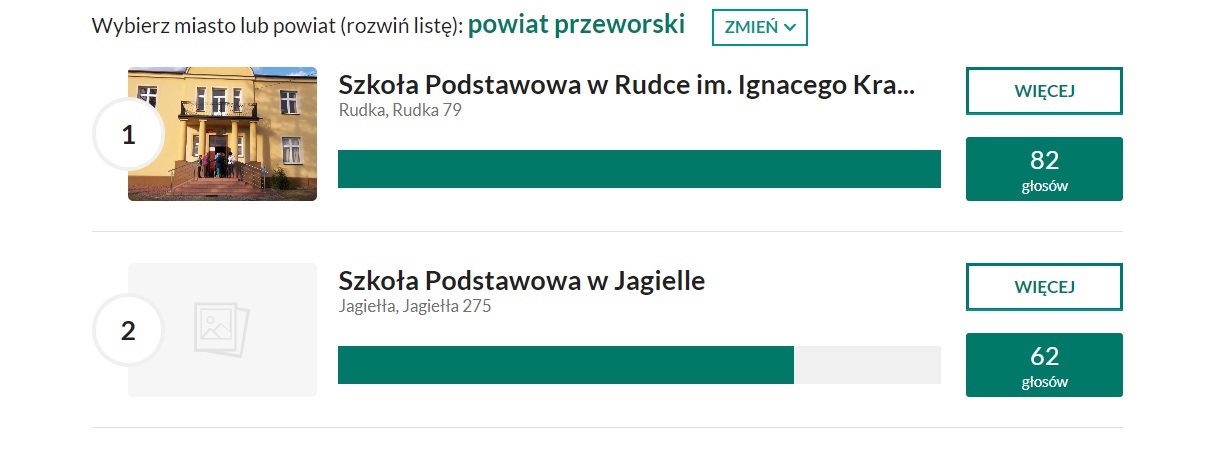Click the rank 2 circle badge
This screenshot has height=450, width=1224.
(128, 331)
